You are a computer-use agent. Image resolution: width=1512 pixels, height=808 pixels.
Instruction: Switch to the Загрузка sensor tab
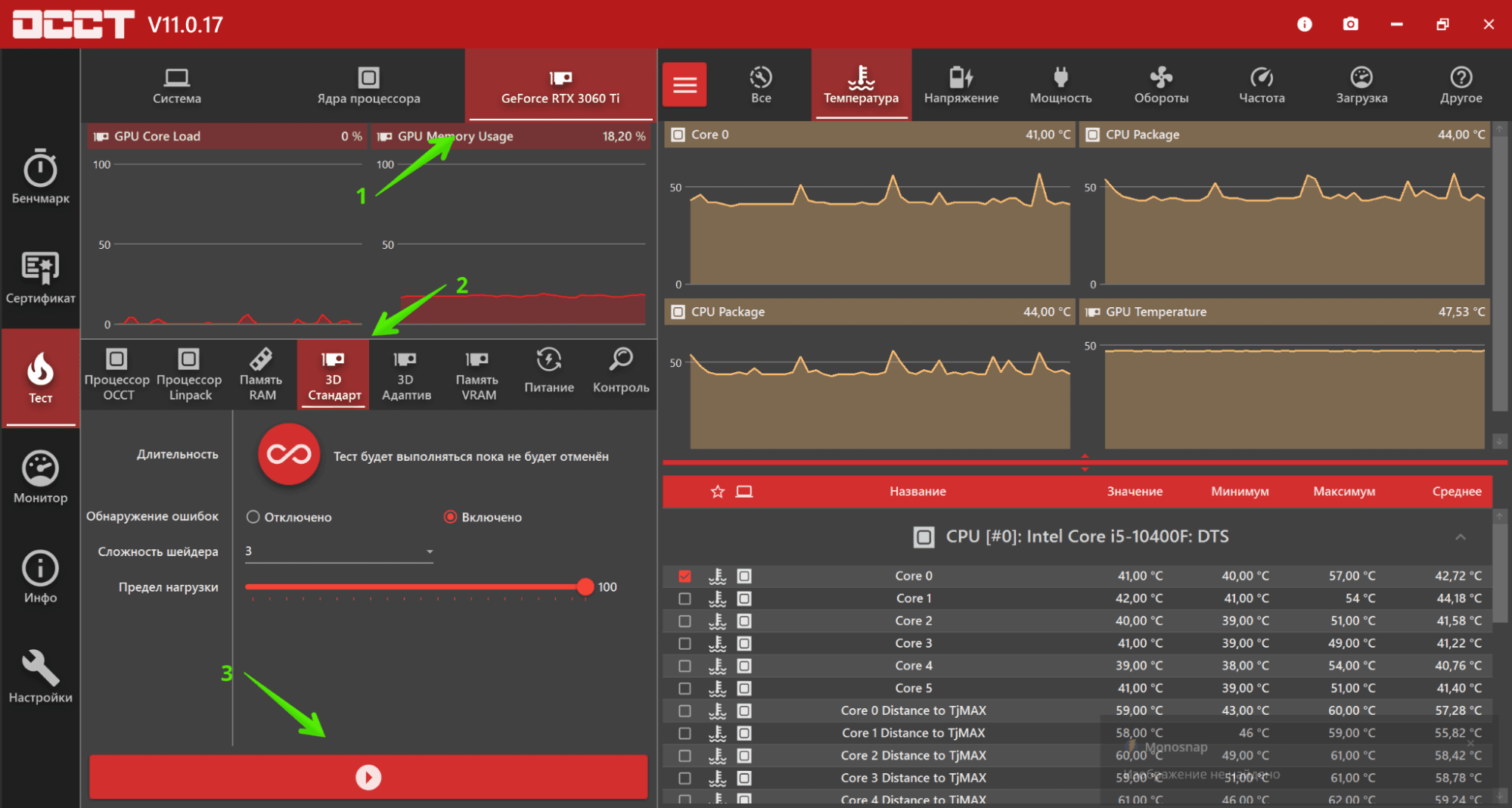pos(1361,85)
